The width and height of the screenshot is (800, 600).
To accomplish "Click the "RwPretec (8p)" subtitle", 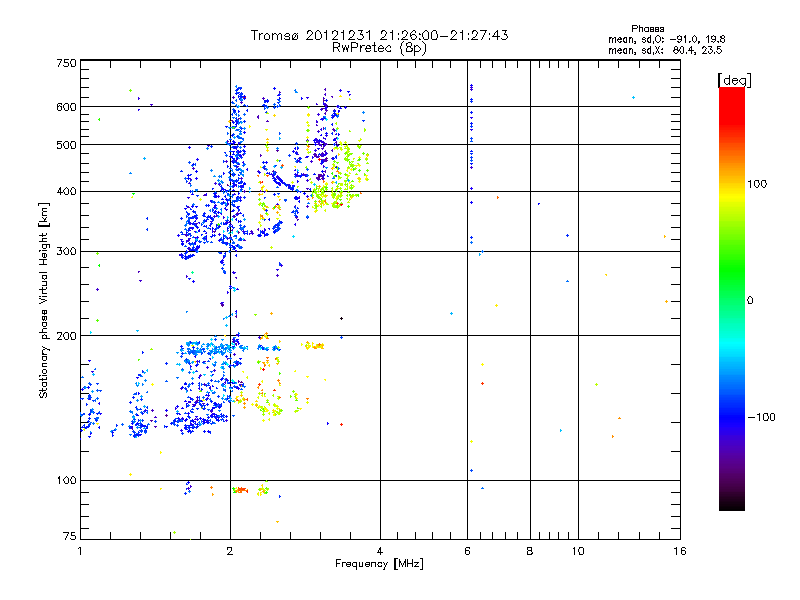I will (379, 48).
